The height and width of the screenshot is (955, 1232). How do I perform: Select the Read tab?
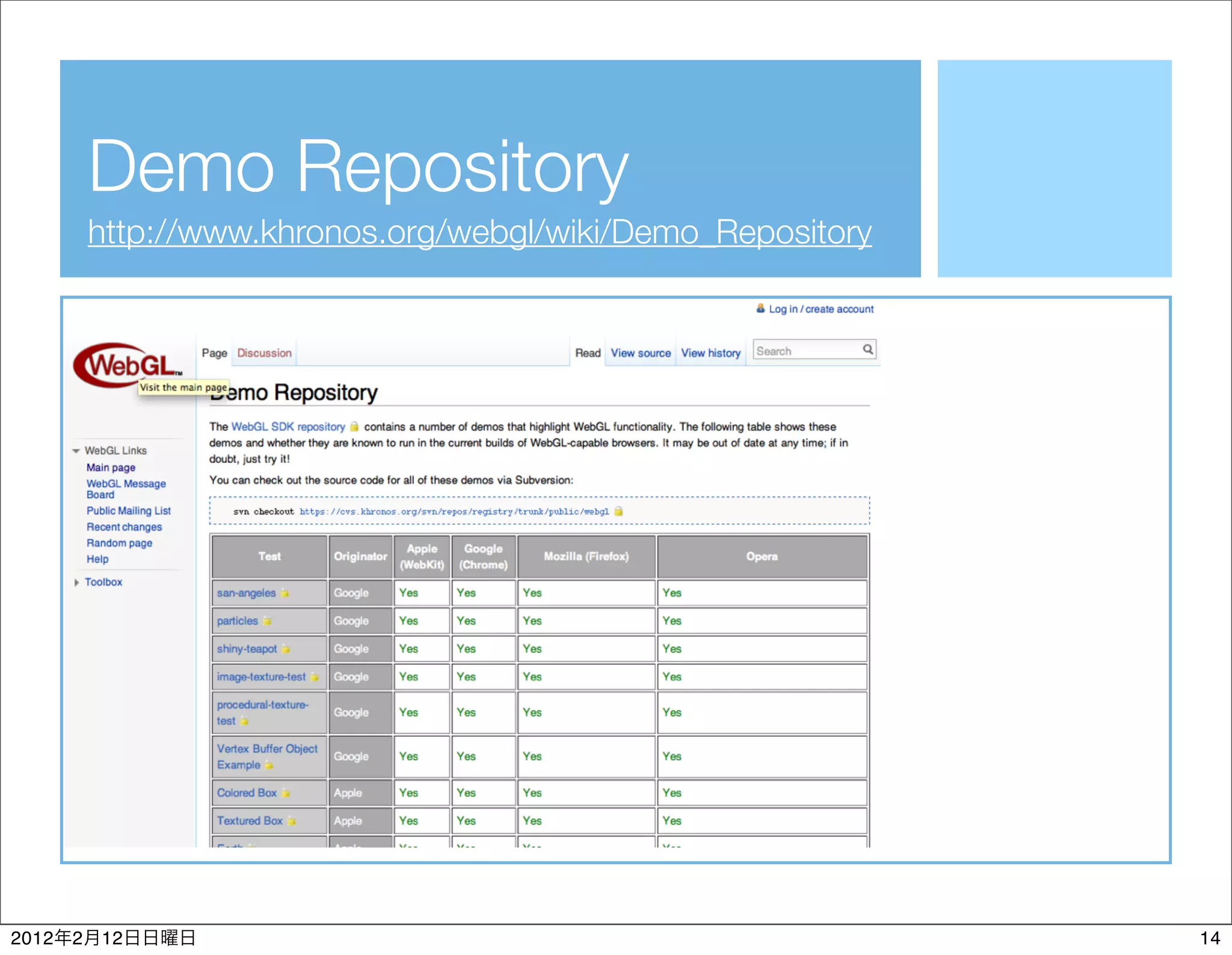[x=588, y=353]
